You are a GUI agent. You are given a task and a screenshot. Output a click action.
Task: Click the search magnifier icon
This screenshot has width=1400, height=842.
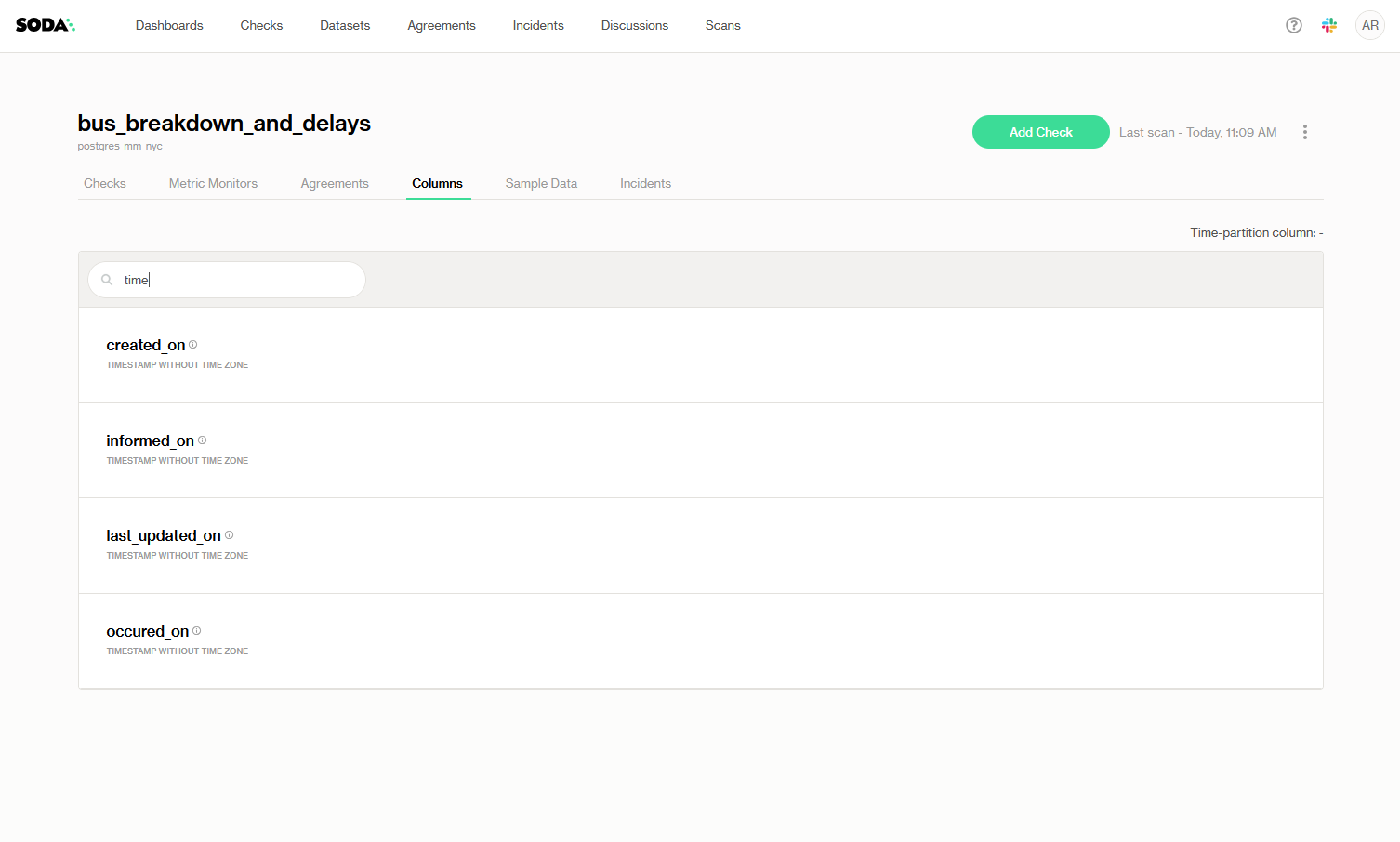[107, 280]
